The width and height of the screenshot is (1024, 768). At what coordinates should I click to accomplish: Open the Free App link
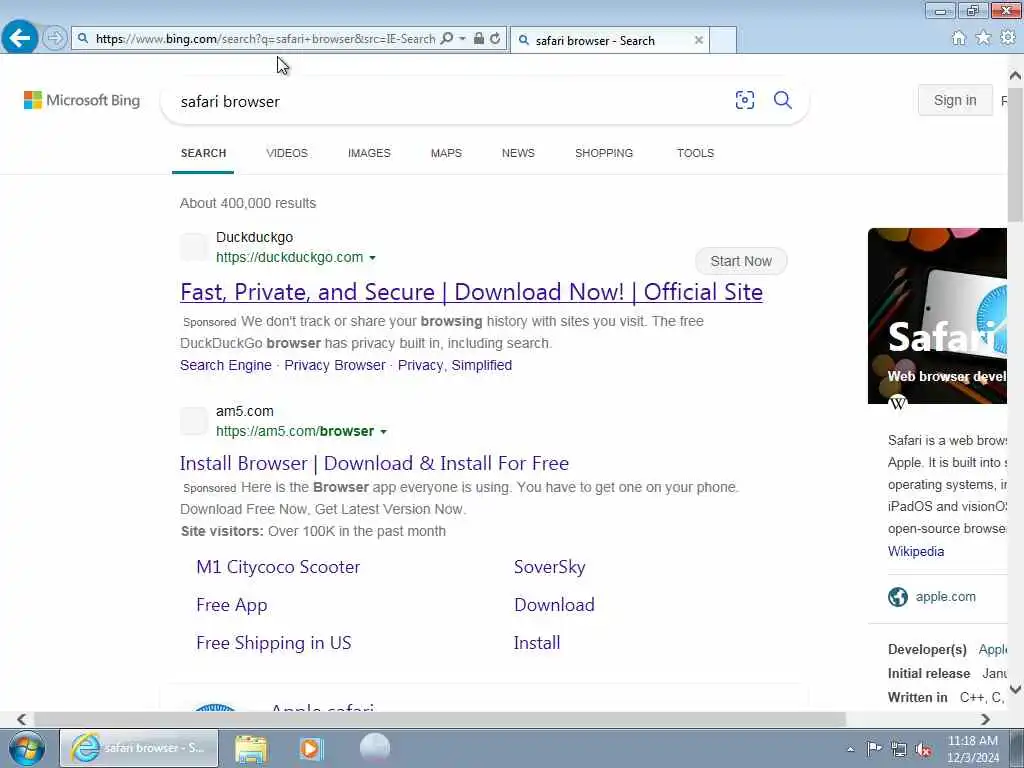[x=231, y=605]
